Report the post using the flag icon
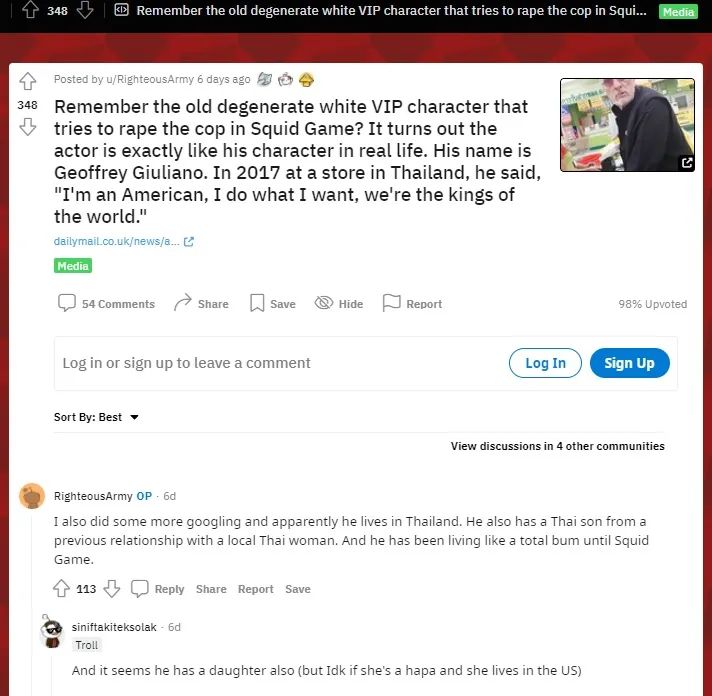The width and height of the screenshot is (712, 696). (412, 303)
